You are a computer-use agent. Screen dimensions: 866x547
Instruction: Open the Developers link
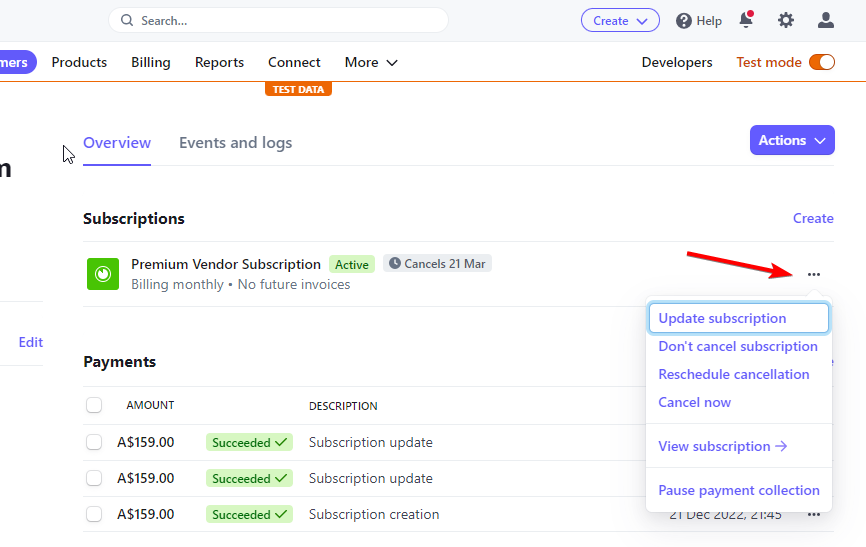(677, 62)
